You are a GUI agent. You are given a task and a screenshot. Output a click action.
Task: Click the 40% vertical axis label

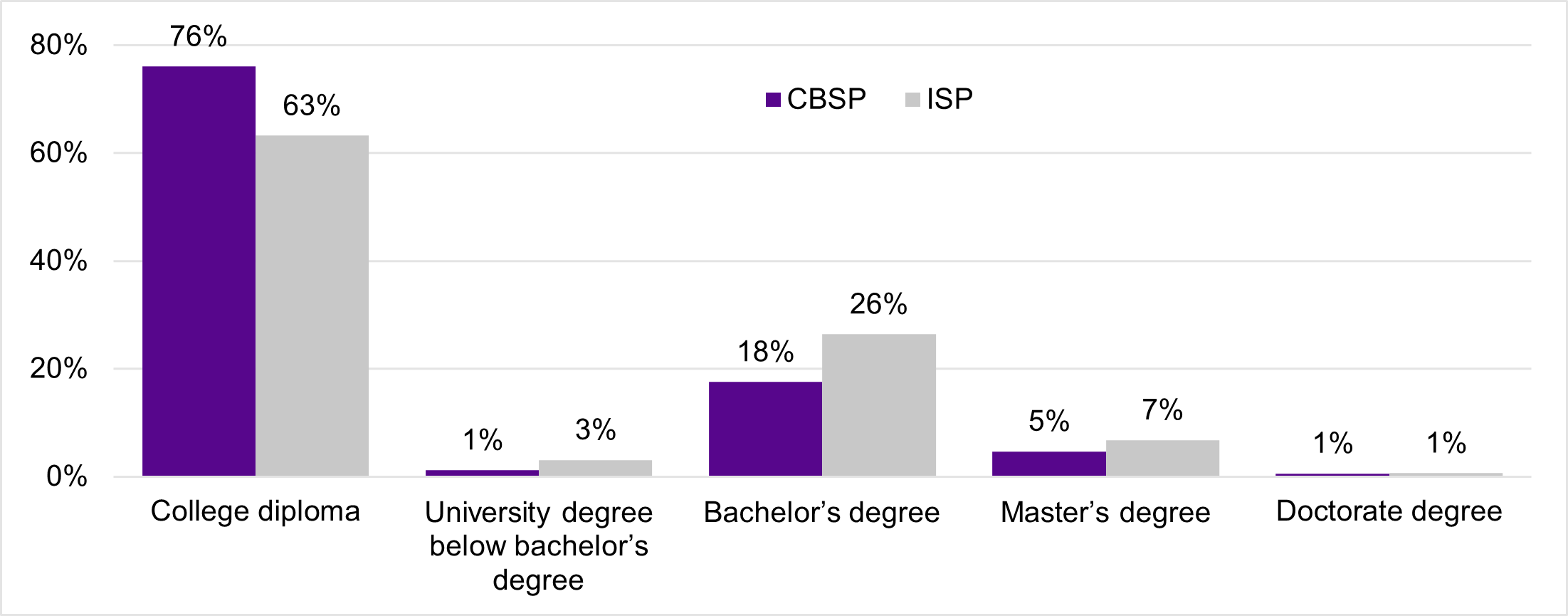(58, 261)
